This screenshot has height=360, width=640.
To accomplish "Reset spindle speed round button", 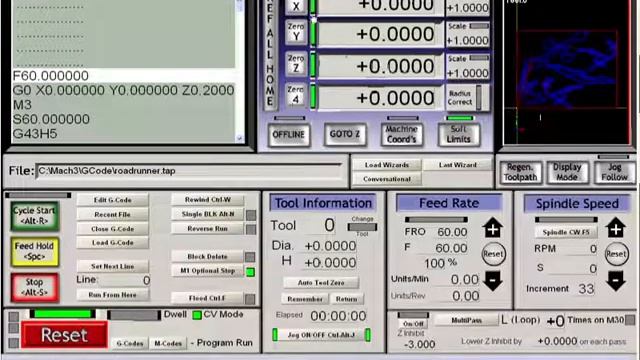I will (616, 254).
